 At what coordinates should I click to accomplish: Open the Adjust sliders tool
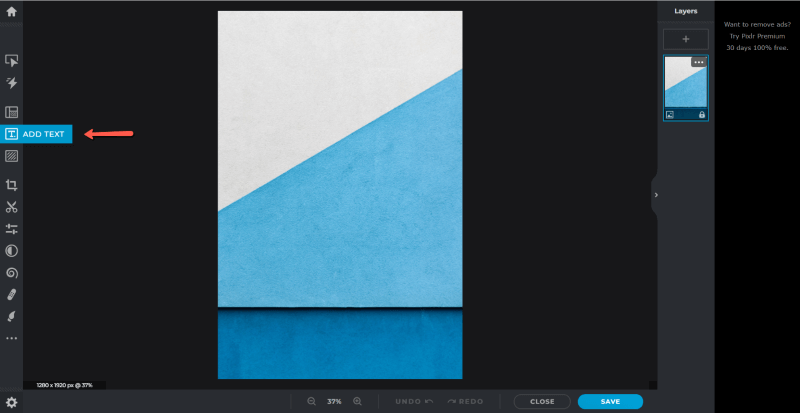(11, 229)
